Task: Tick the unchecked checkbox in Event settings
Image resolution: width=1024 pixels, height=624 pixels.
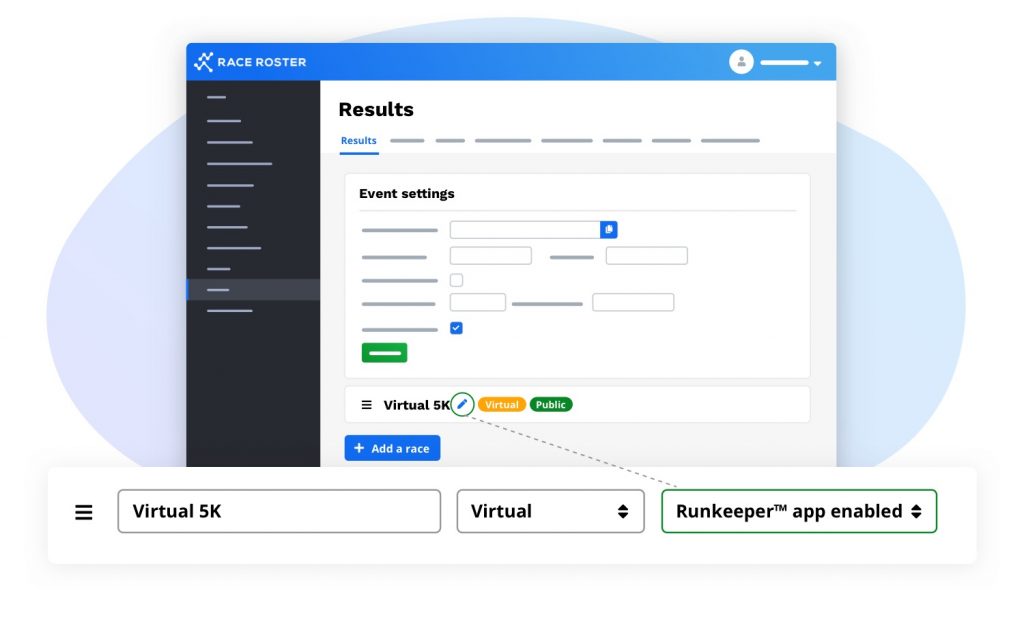Action: click(456, 280)
